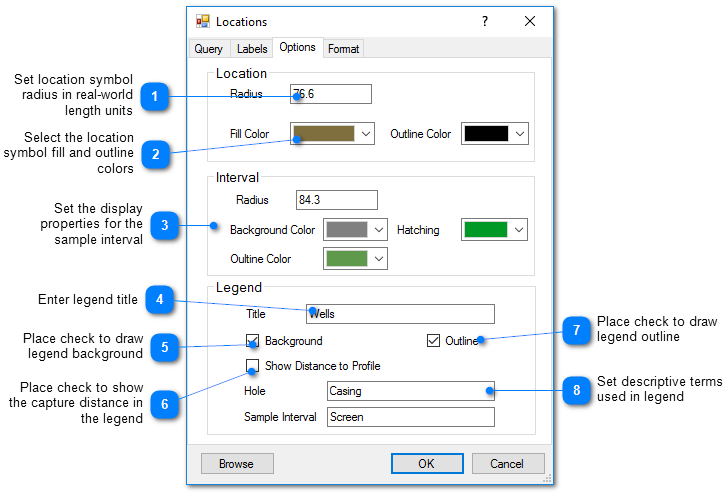Click numbered callout marker 1

(154, 97)
